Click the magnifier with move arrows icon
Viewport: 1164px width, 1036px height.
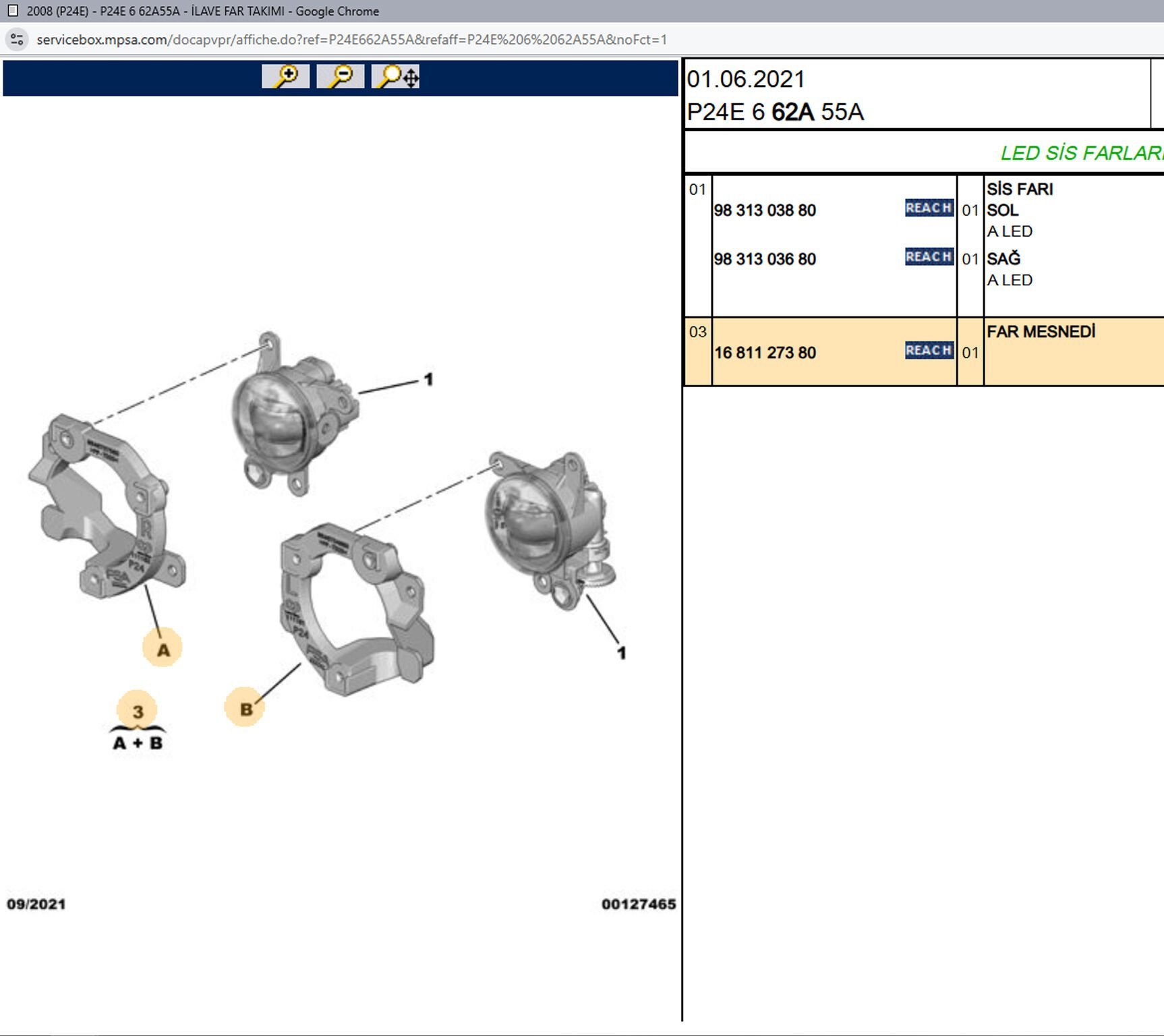pyautogui.click(x=396, y=76)
